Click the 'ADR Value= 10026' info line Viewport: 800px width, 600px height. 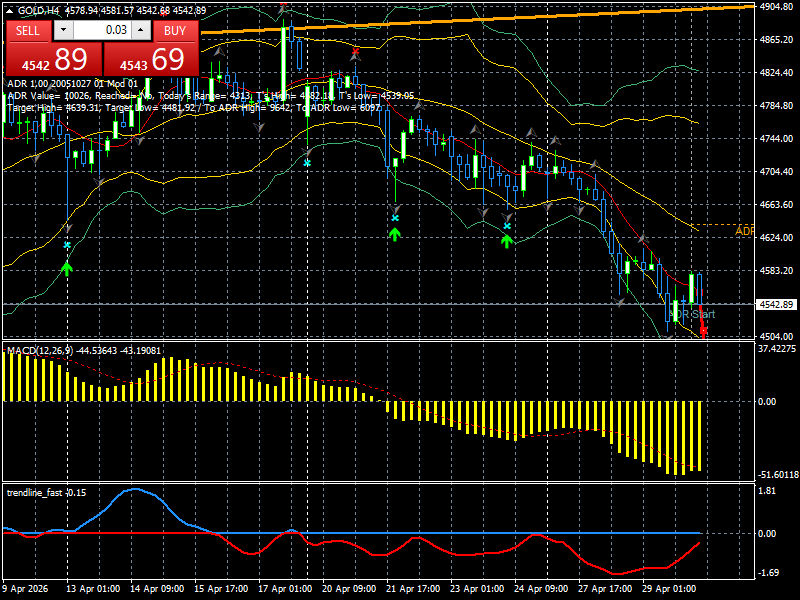coord(210,96)
